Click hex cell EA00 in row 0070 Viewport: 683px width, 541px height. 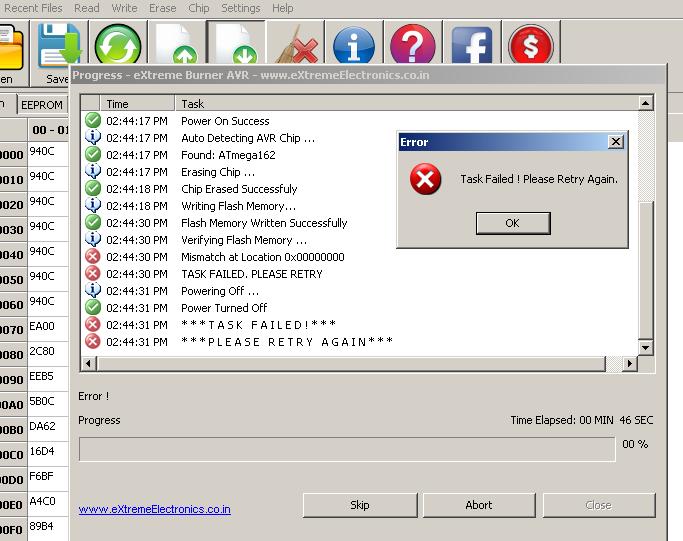click(48, 329)
